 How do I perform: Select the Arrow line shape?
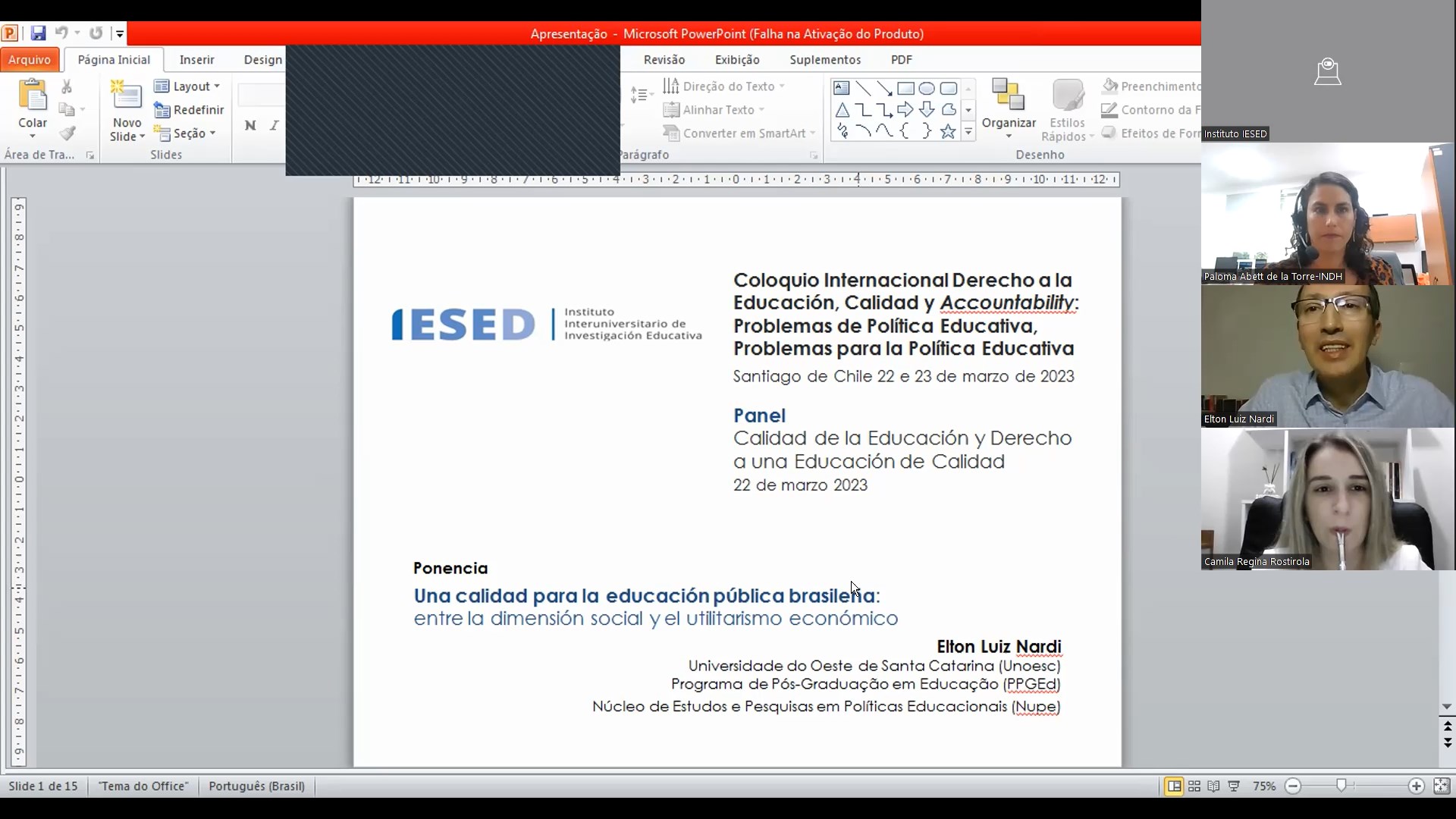coord(884,88)
